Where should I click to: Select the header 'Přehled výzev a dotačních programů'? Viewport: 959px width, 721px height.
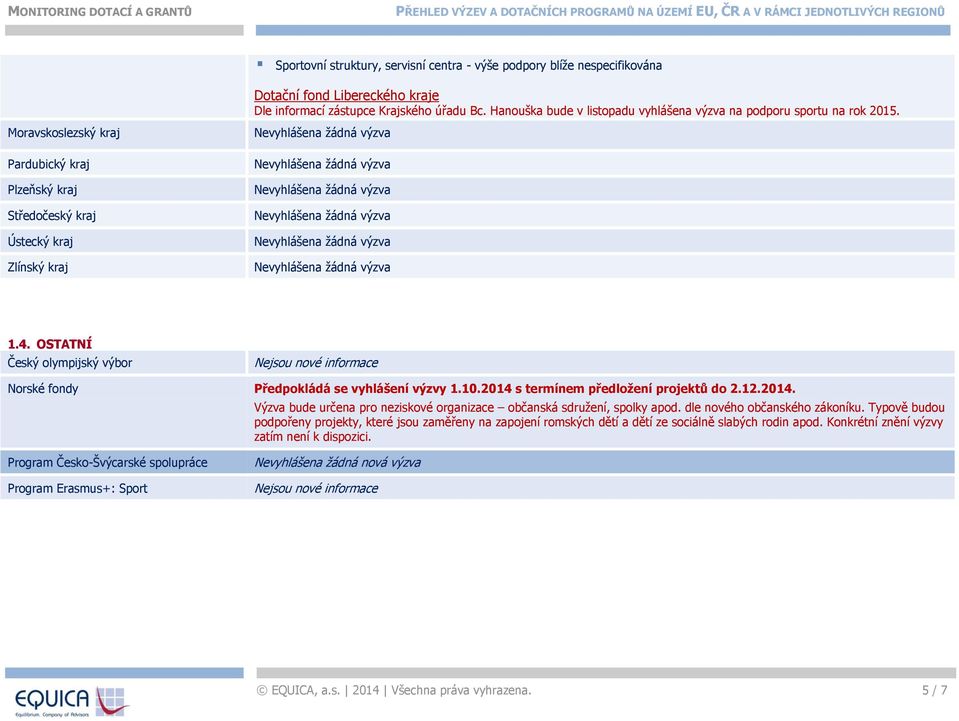[670, 12]
